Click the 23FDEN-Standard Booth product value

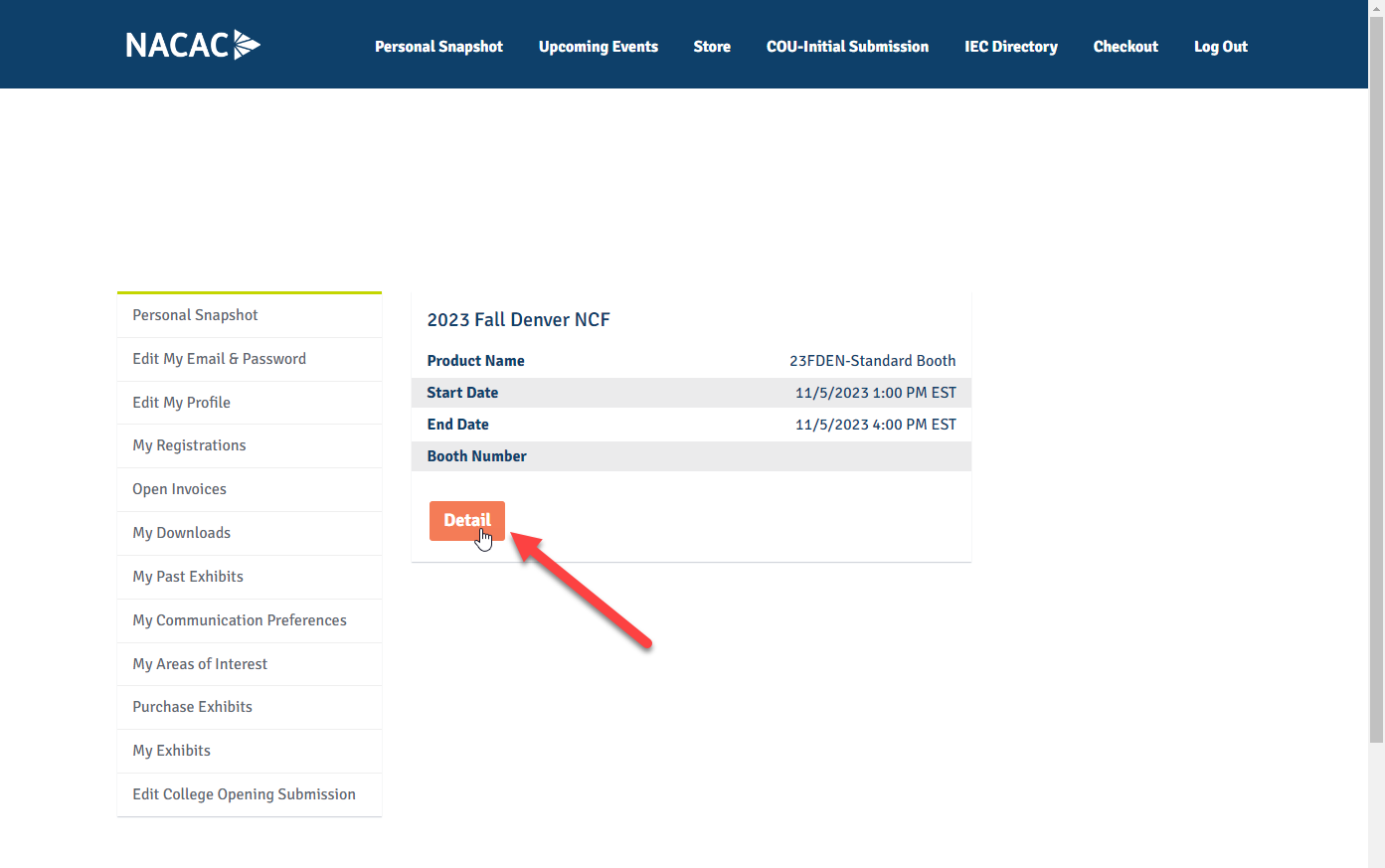[x=873, y=361]
